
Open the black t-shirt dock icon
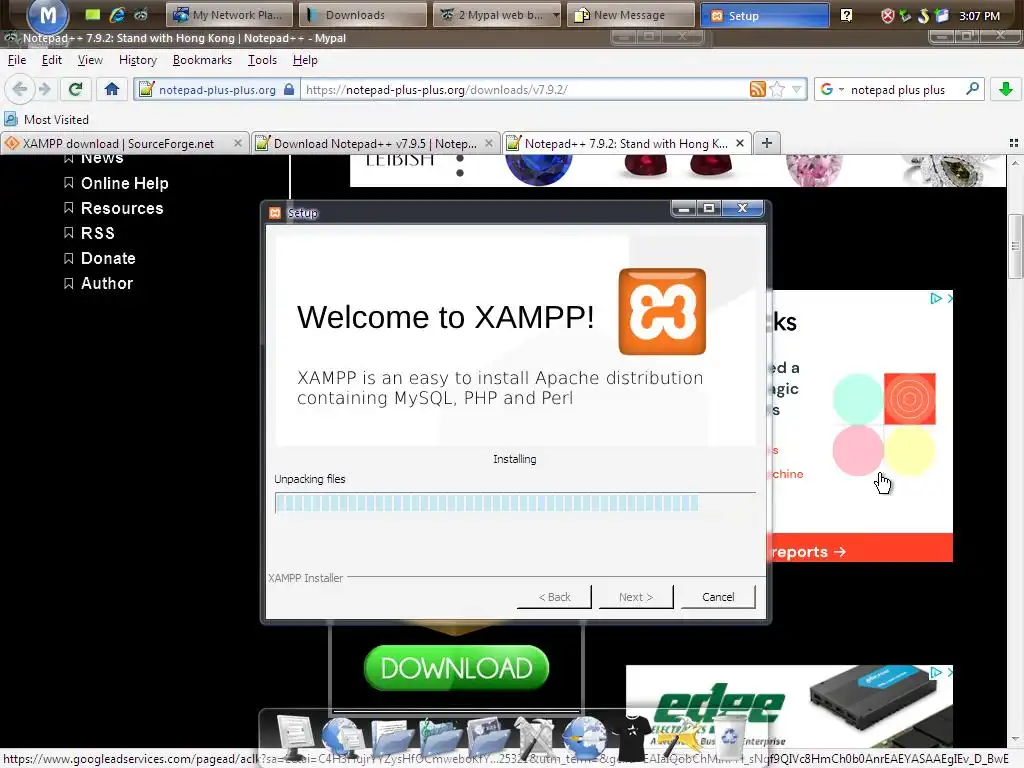tap(632, 738)
